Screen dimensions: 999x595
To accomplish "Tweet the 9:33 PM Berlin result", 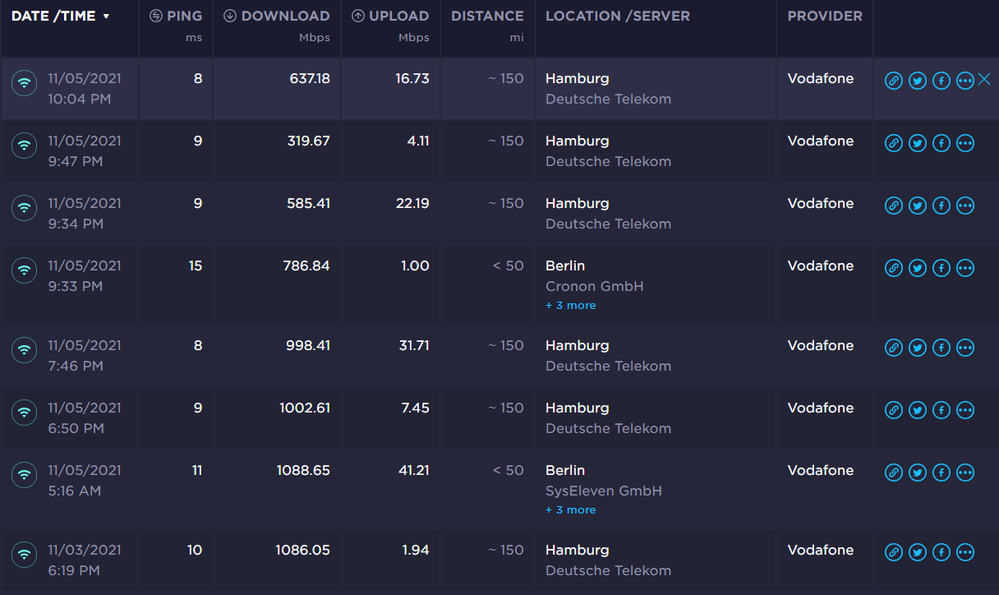I will tap(917, 268).
